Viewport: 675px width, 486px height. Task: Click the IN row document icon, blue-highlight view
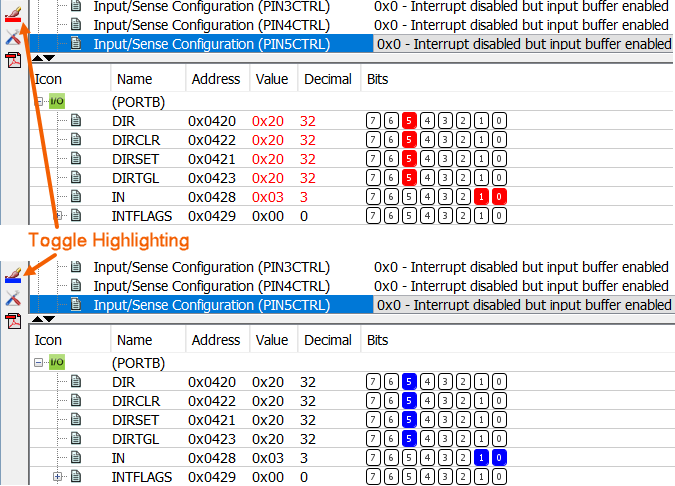coord(76,457)
